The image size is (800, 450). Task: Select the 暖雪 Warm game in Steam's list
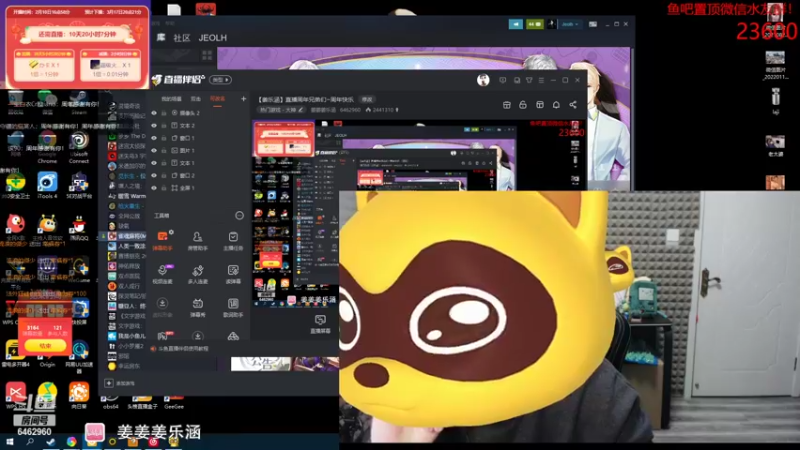pos(128,196)
